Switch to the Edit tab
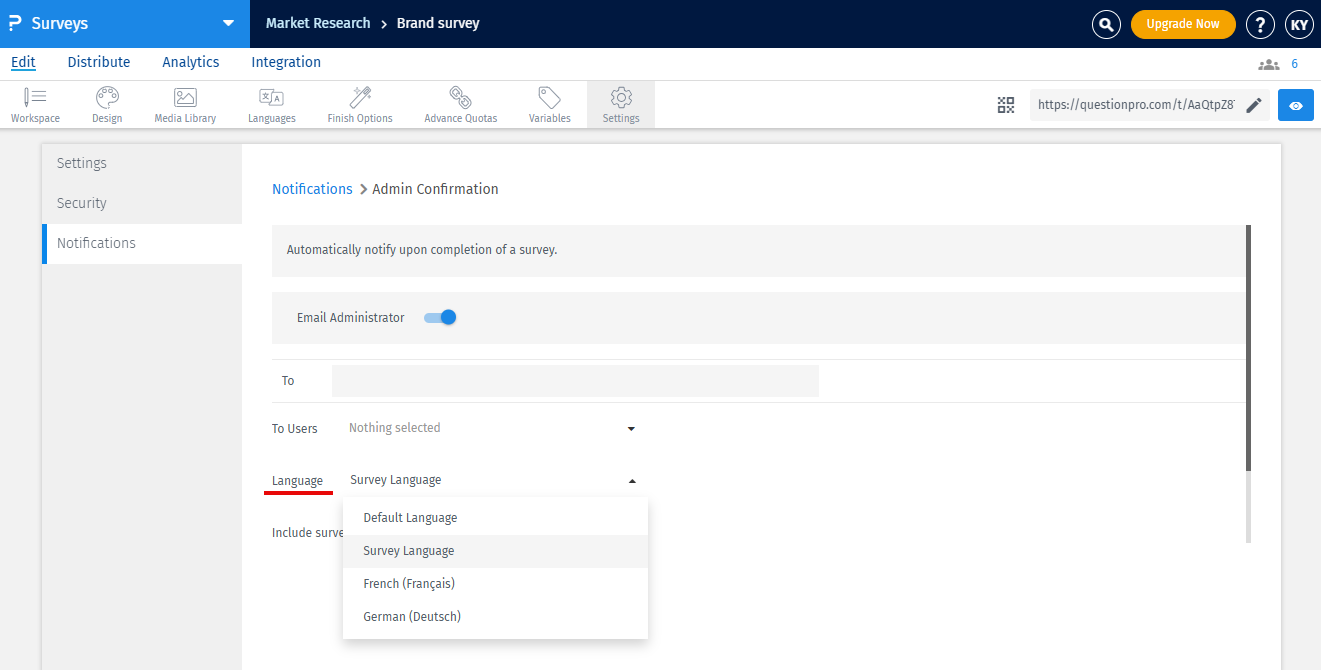The height and width of the screenshot is (670, 1321). [x=23, y=62]
